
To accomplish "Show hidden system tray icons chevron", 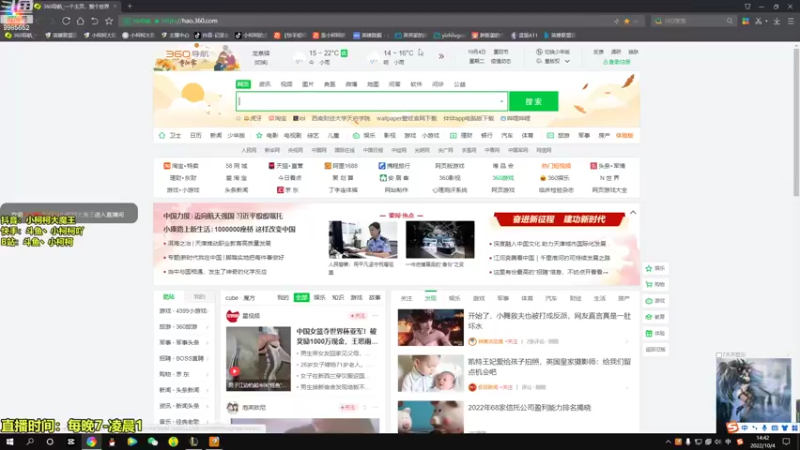I will tap(668, 442).
